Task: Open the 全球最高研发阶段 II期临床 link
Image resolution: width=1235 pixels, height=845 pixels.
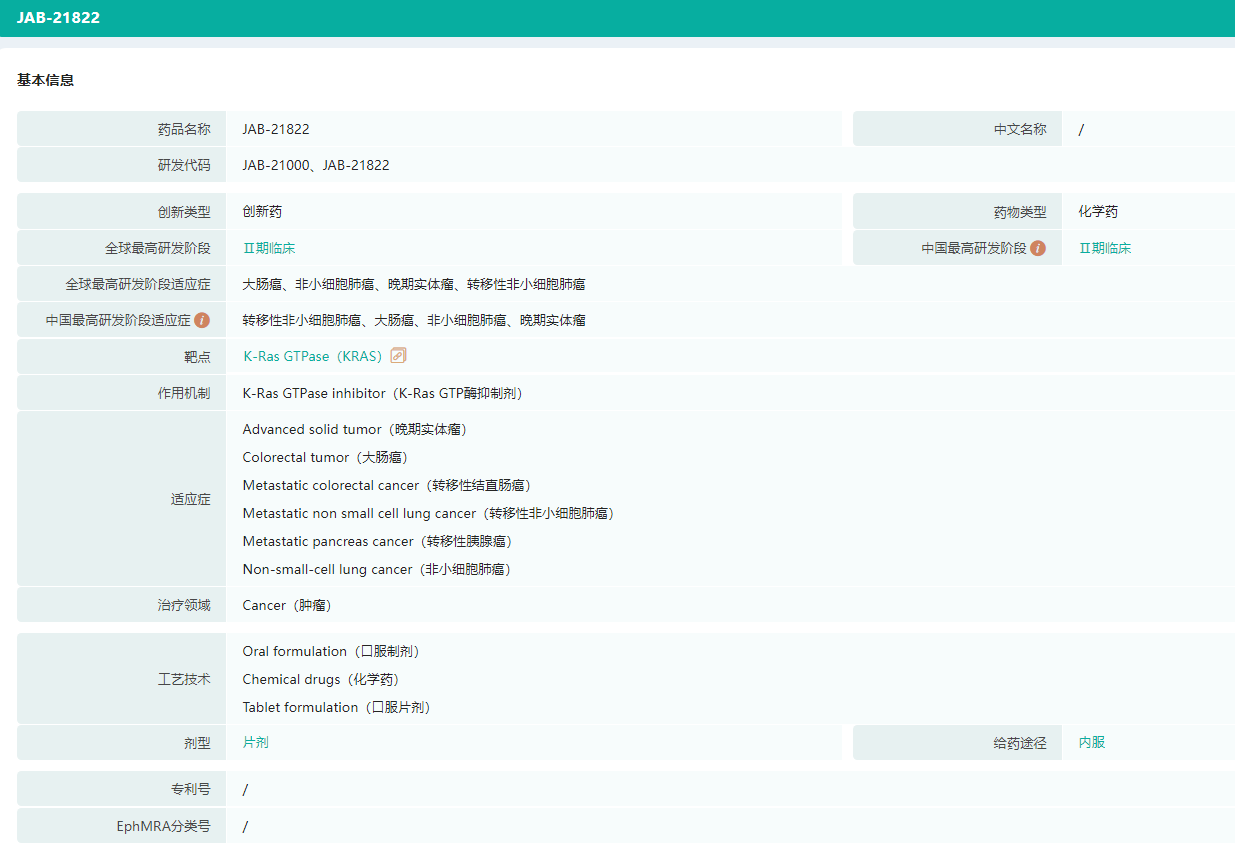Action: click(269, 248)
